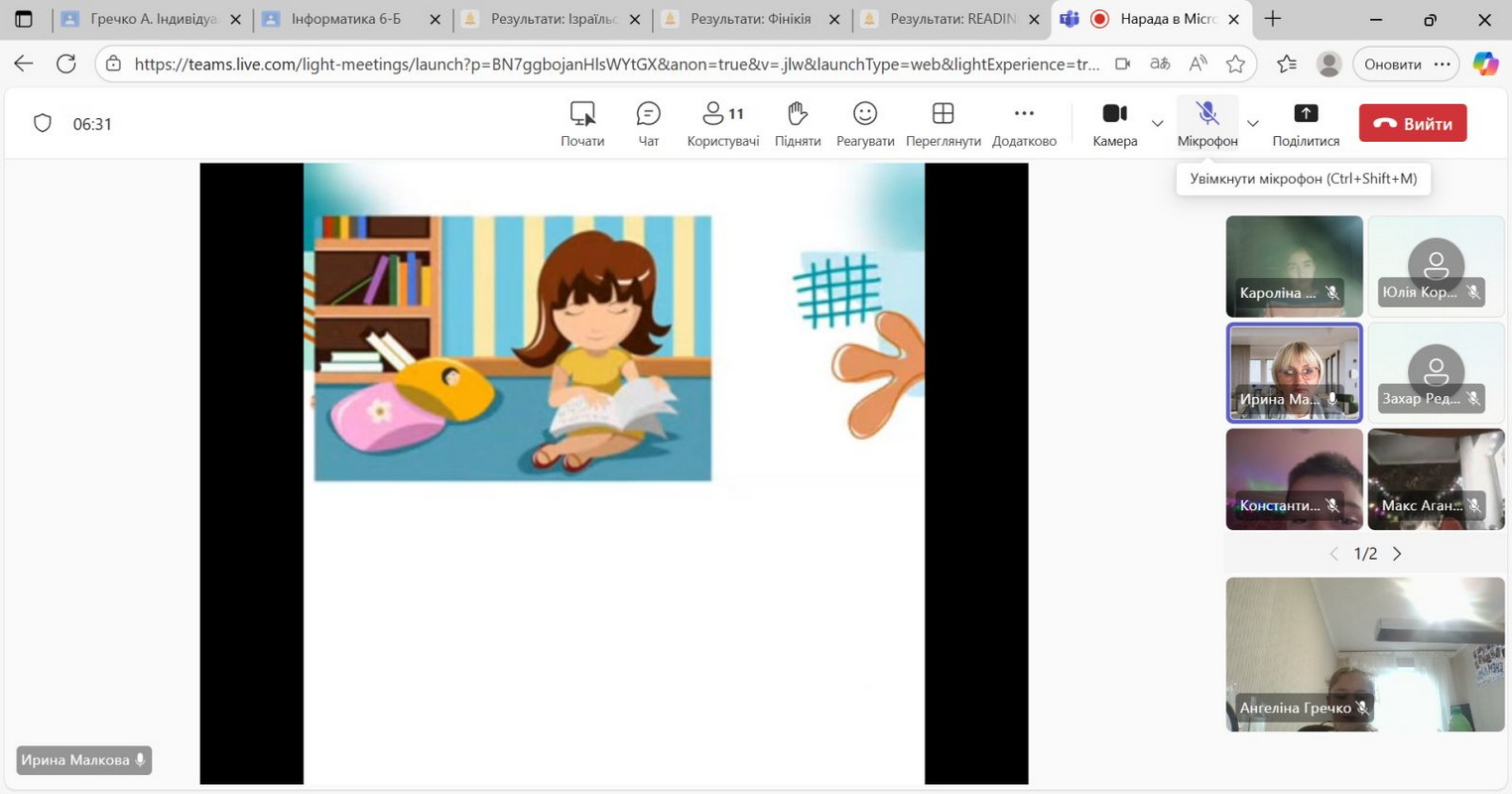The image size is (1512, 794).
Task: Expand the microphone options dropdown arrow
Action: 1252,124
